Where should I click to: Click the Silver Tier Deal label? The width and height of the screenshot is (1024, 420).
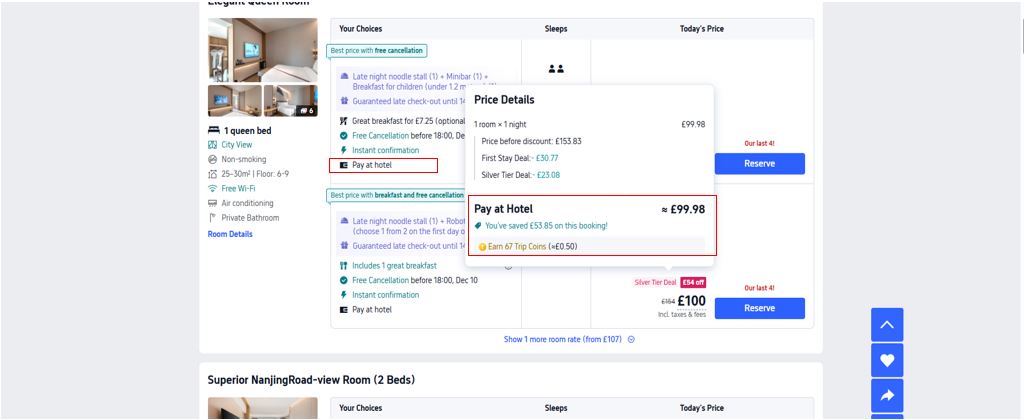[x=655, y=282]
